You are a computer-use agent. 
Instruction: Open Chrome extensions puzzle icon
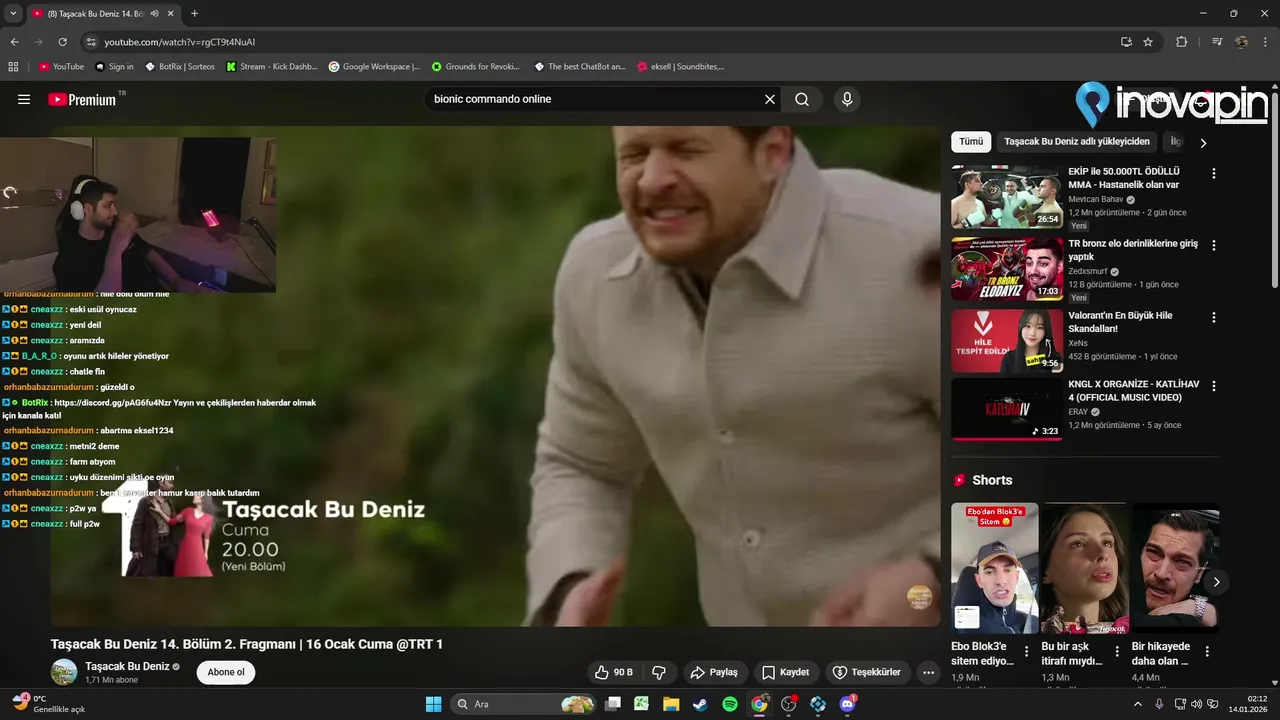[x=1181, y=42]
